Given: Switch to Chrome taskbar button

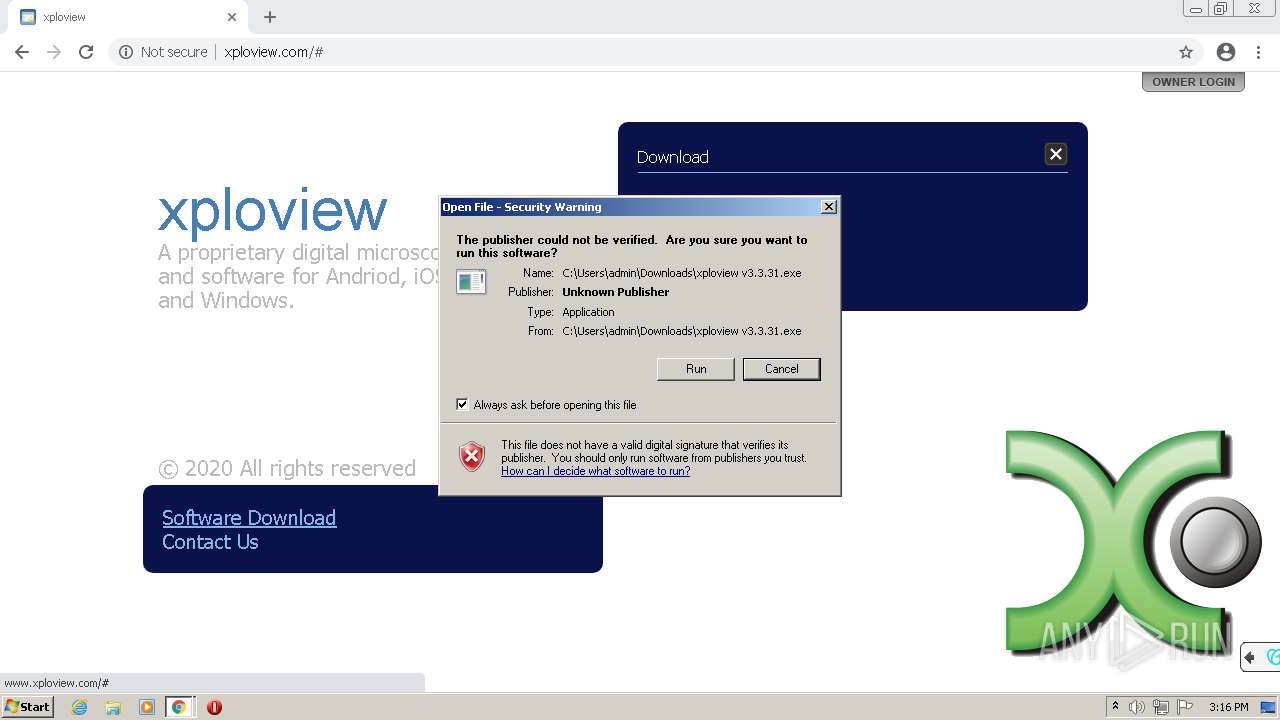Looking at the screenshot, I should 179,707.
